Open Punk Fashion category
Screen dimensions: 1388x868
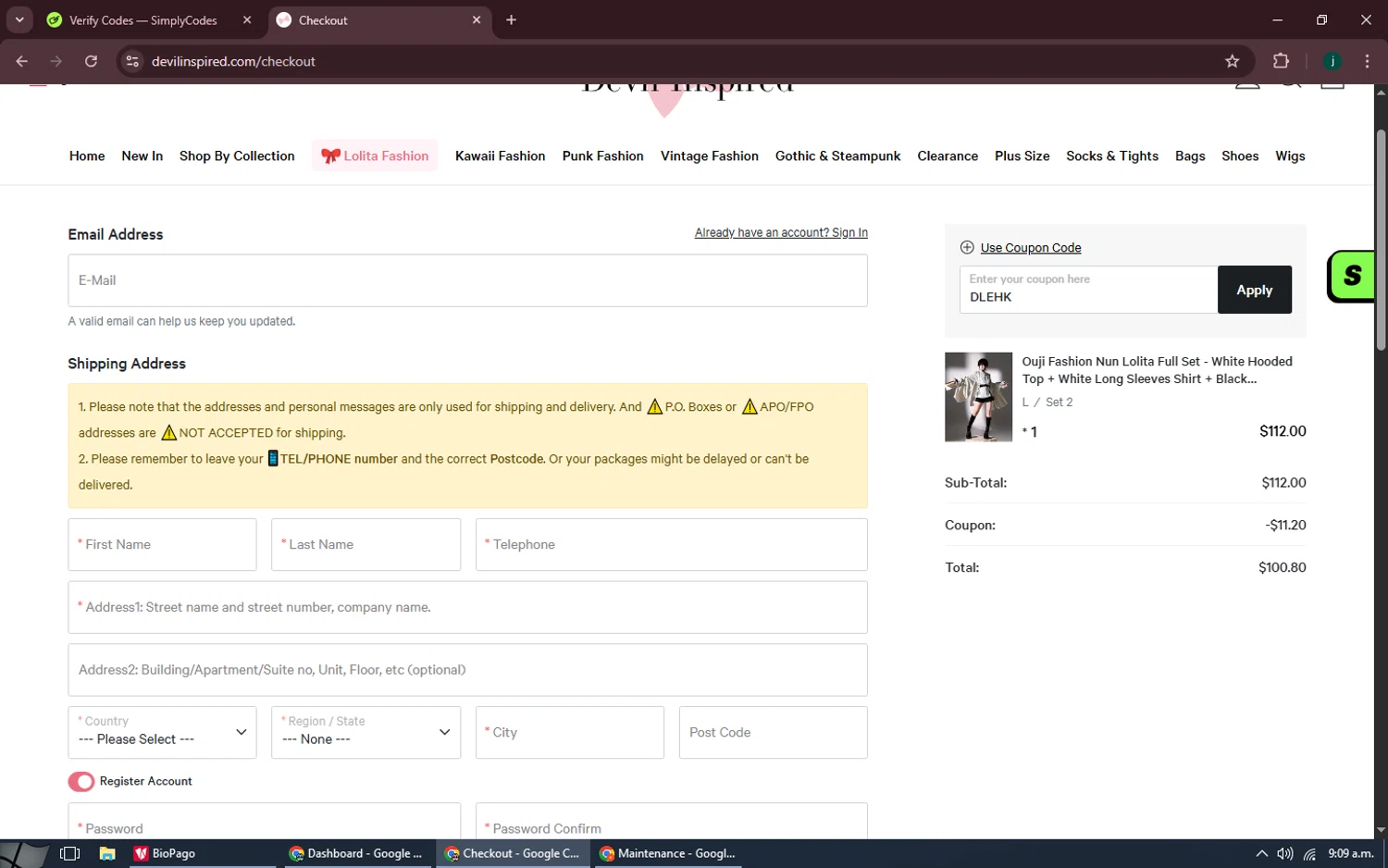pyautogui.click(x=602, y=155)
